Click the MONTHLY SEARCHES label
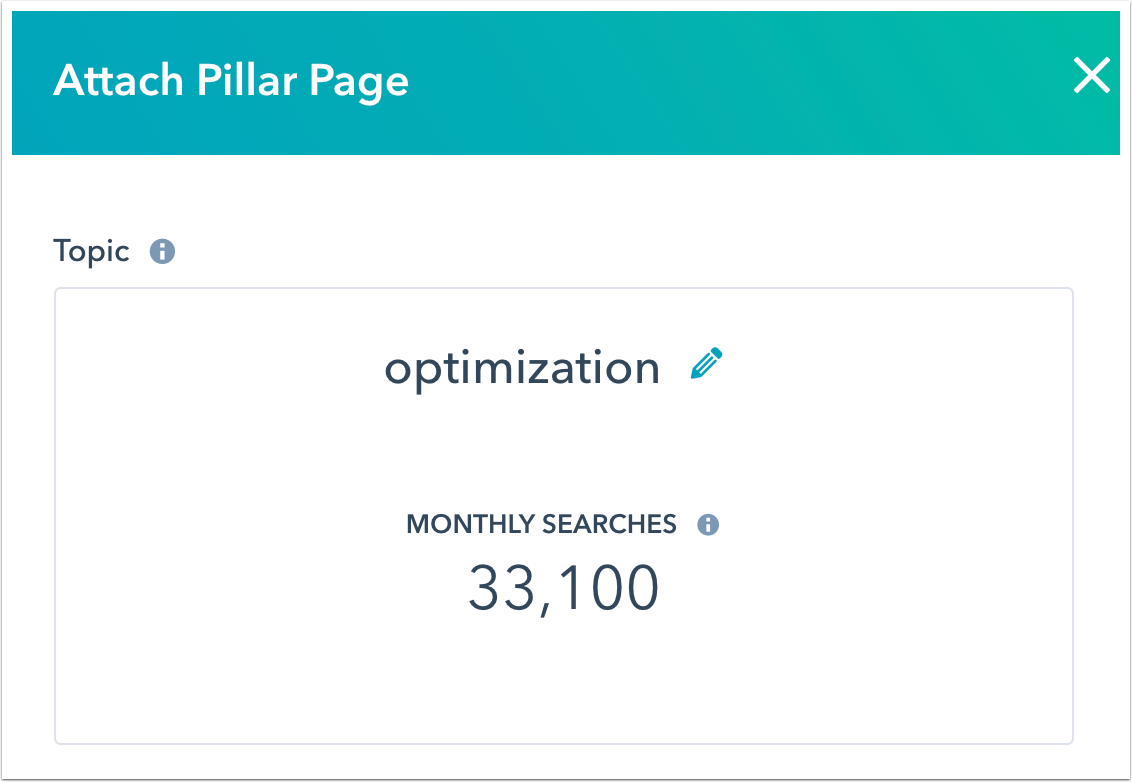Screen dimensions: 1132x782 541,524
